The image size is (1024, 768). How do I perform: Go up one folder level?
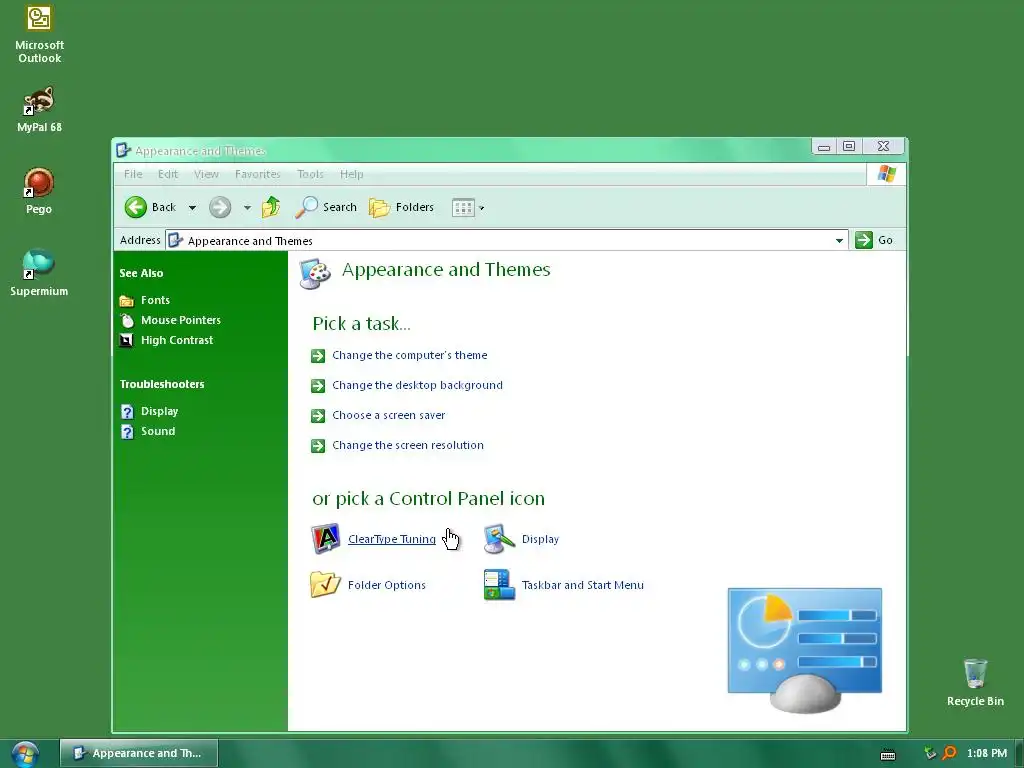click(x=271, y=207)
